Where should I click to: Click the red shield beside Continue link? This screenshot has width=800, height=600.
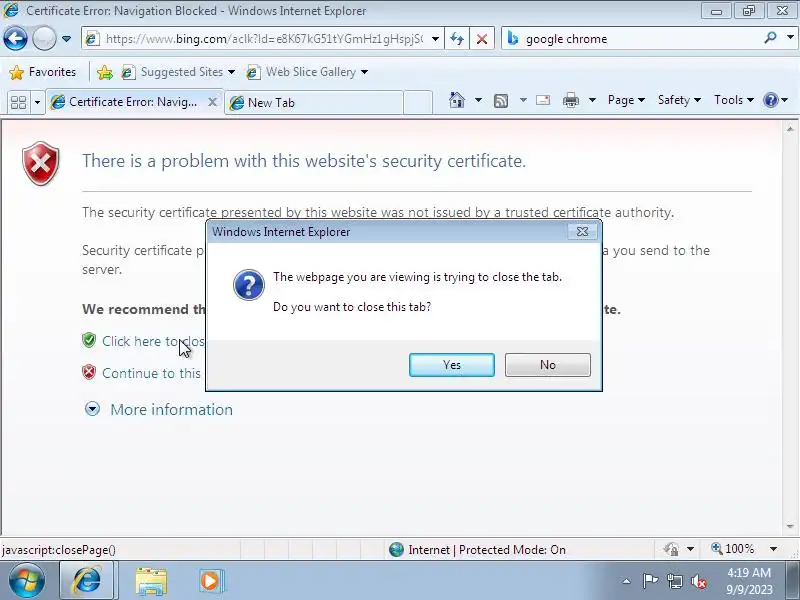click(89, 372)
